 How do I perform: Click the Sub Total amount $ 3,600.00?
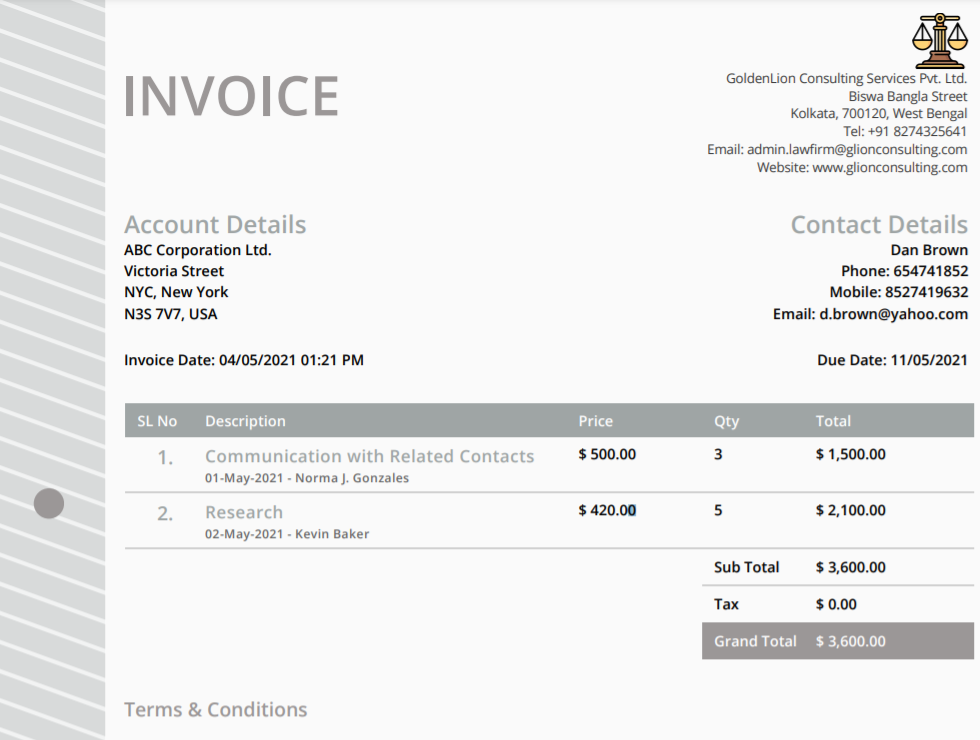pyautogui.click(x=850, y=568)
